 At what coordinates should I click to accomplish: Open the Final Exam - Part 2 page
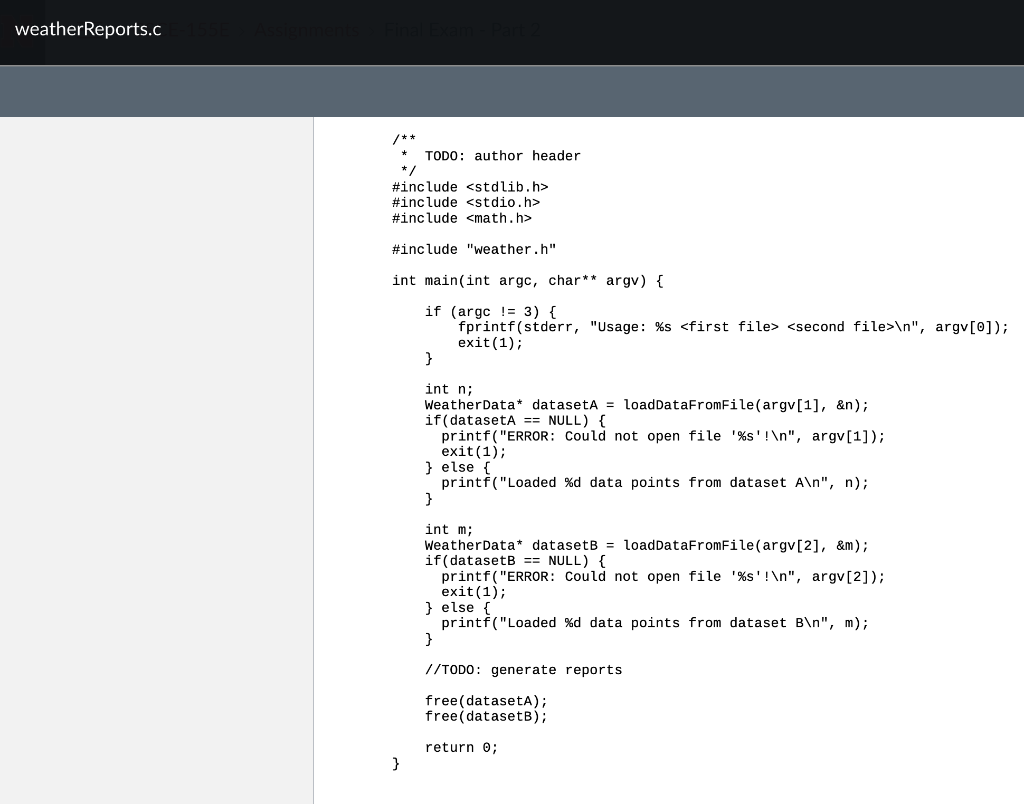[x=461, y=30]
